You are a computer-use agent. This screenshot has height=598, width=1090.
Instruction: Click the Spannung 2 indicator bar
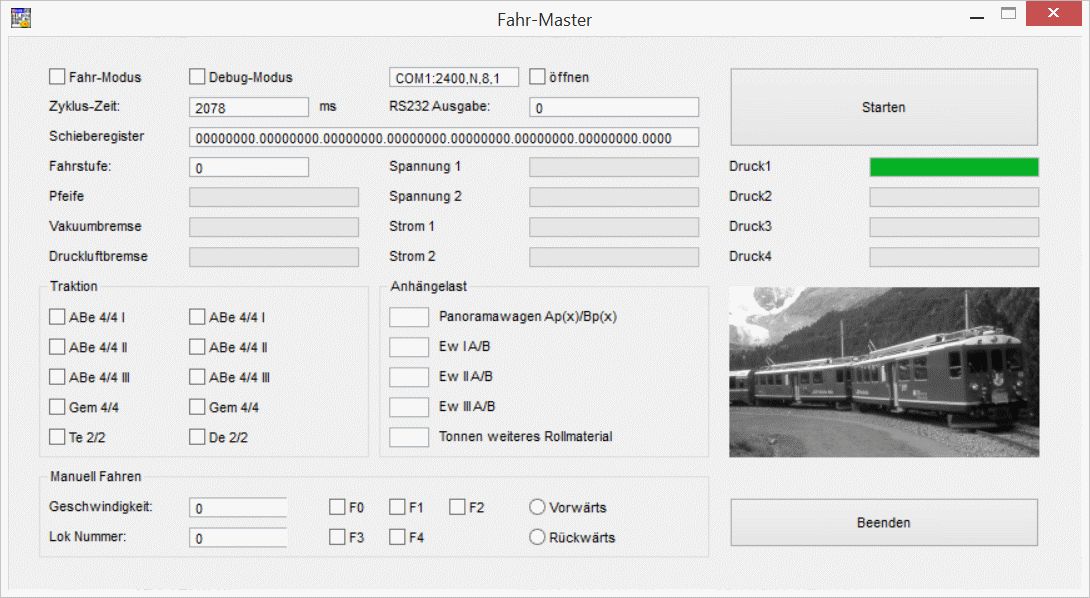614,197
